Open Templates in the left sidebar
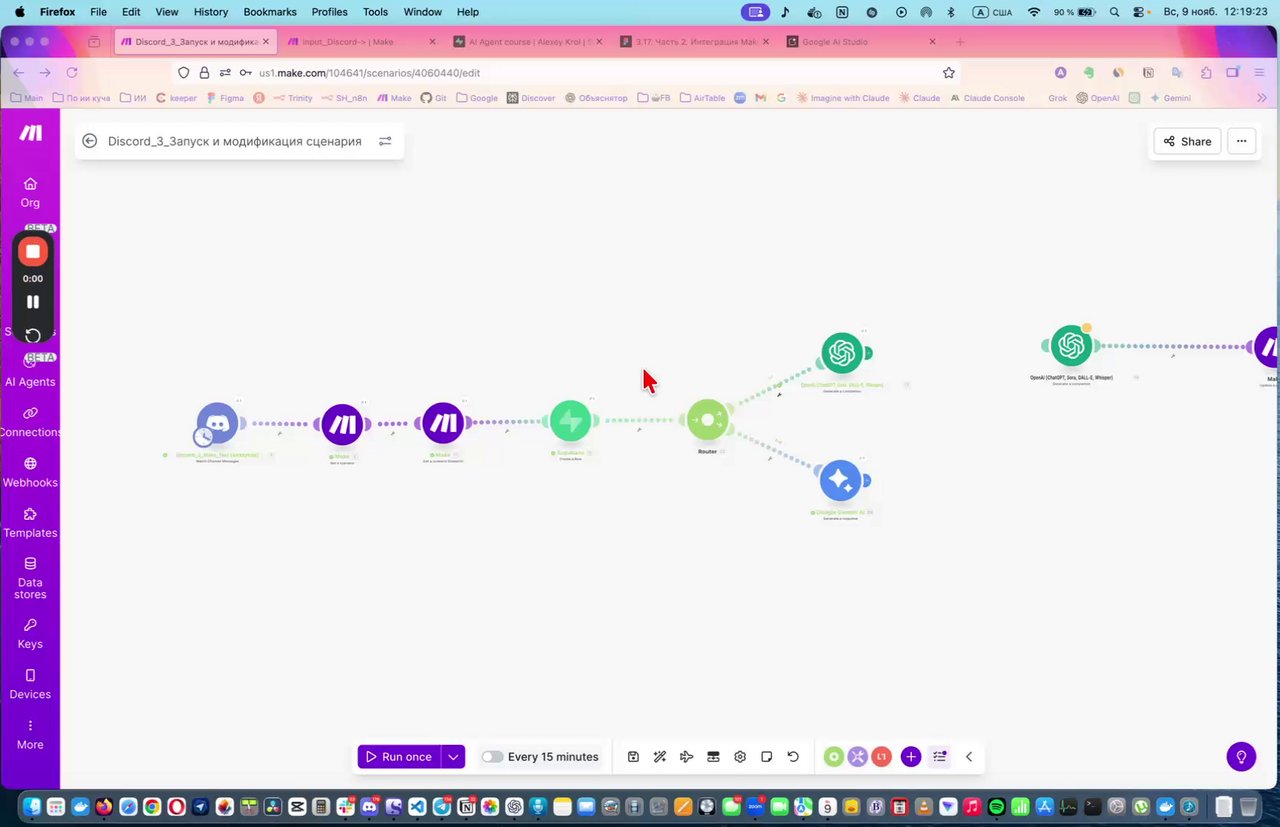The width and height of the screenshot is (1280, 827). click(30, 523)
